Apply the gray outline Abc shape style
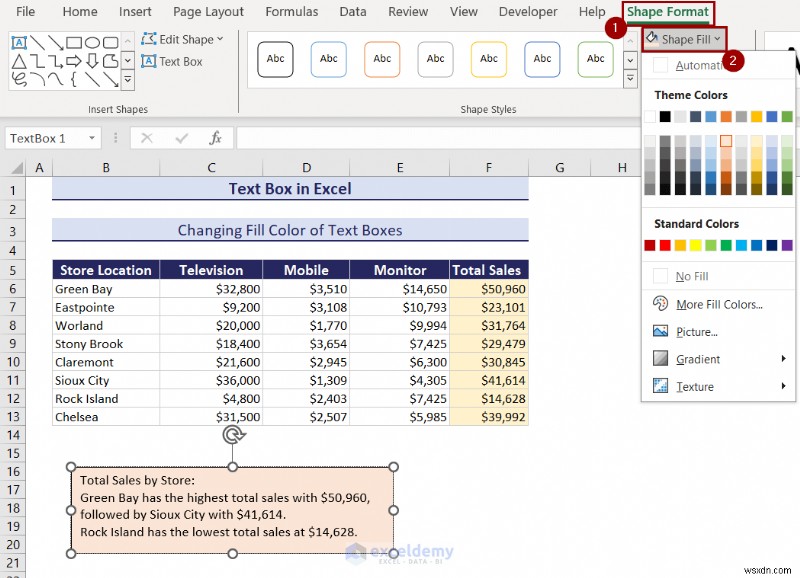 435,59
